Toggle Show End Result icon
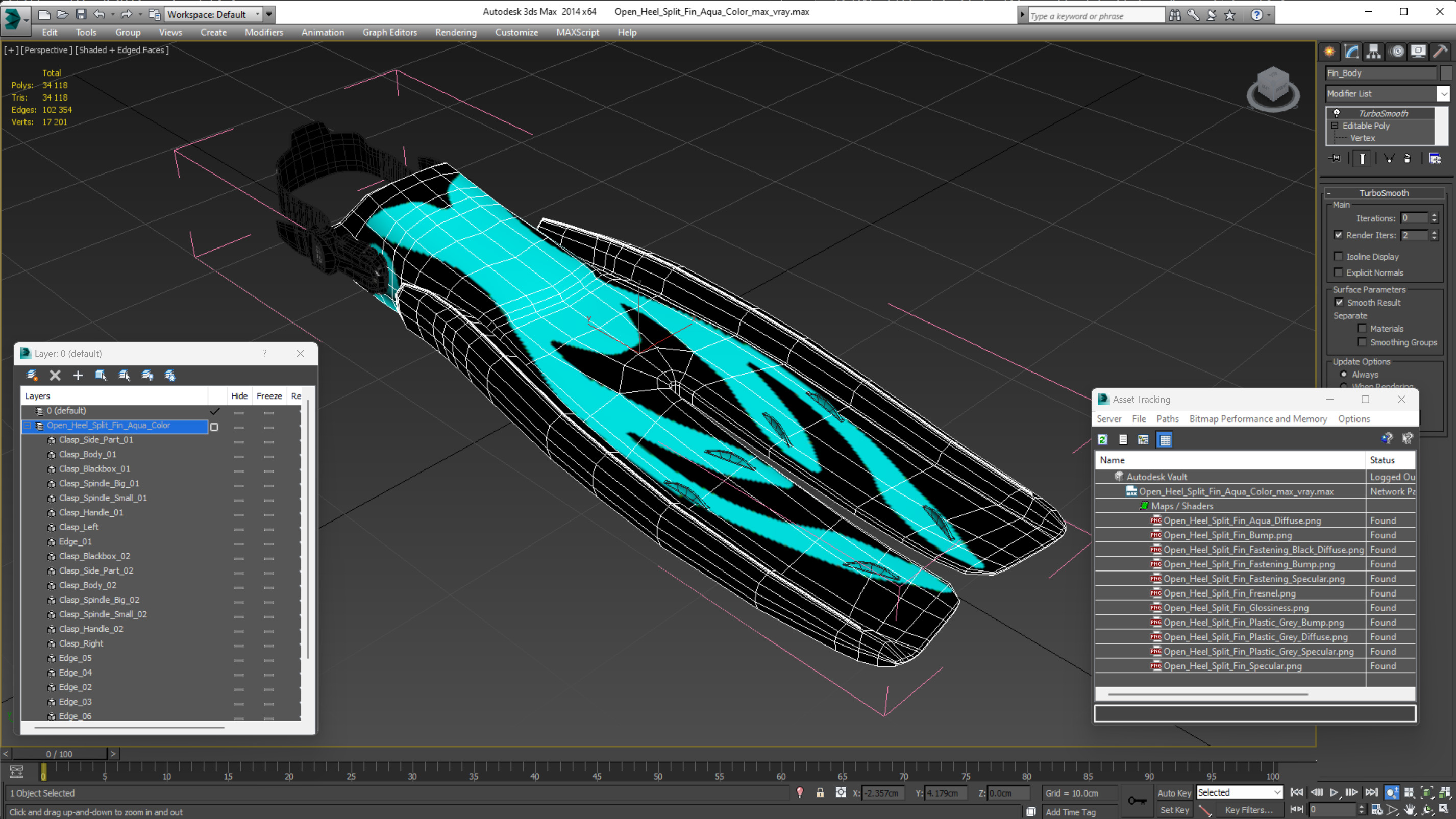 [1362, 158]
